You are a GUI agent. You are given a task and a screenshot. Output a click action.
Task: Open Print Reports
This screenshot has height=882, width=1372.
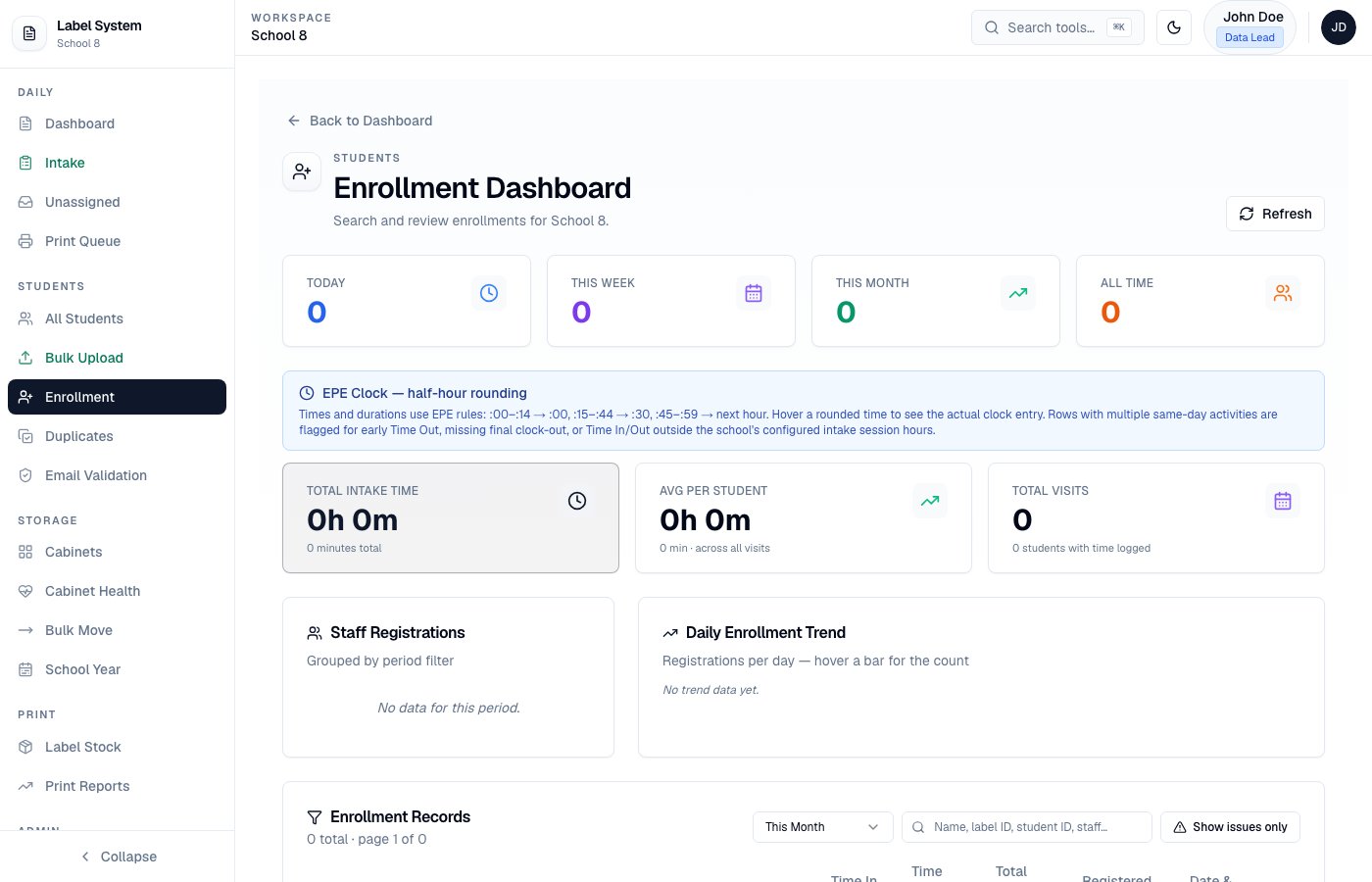(117, 786)
